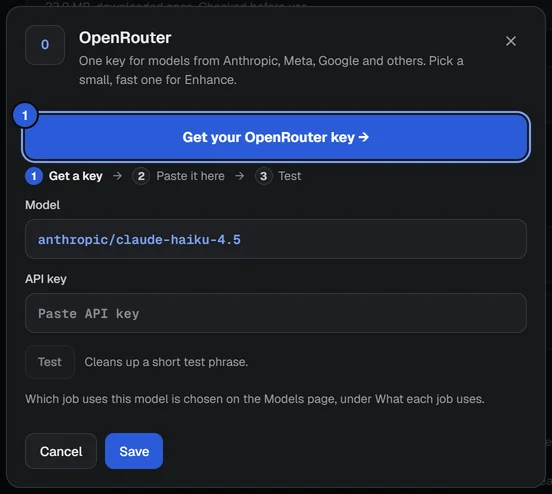Image resolution: width=552 pixels, height=494 pixels.
Task: Open the Get your OpenRouter key link
Action: (276, 137)
